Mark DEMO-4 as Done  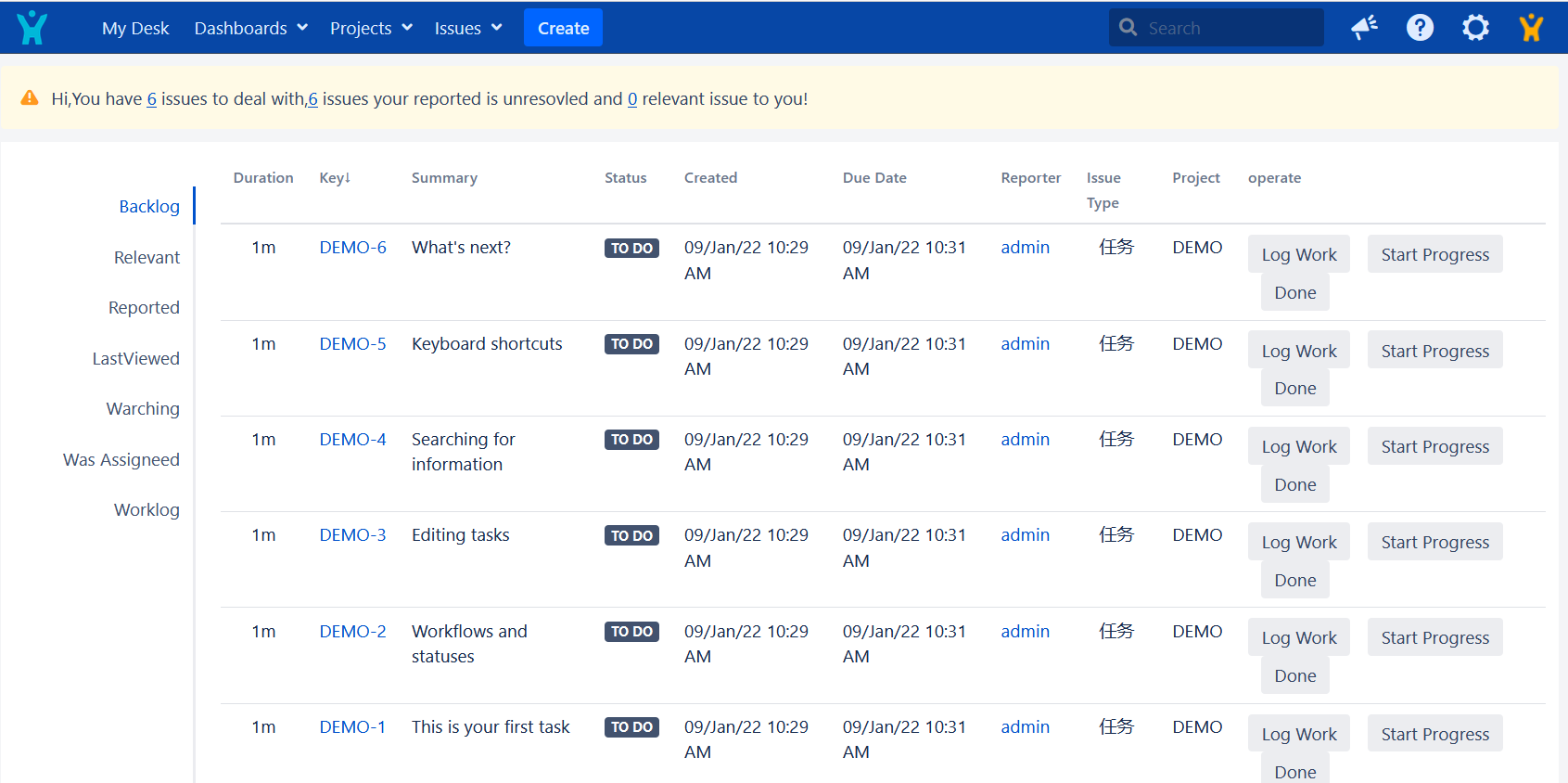click(1295, 484)
